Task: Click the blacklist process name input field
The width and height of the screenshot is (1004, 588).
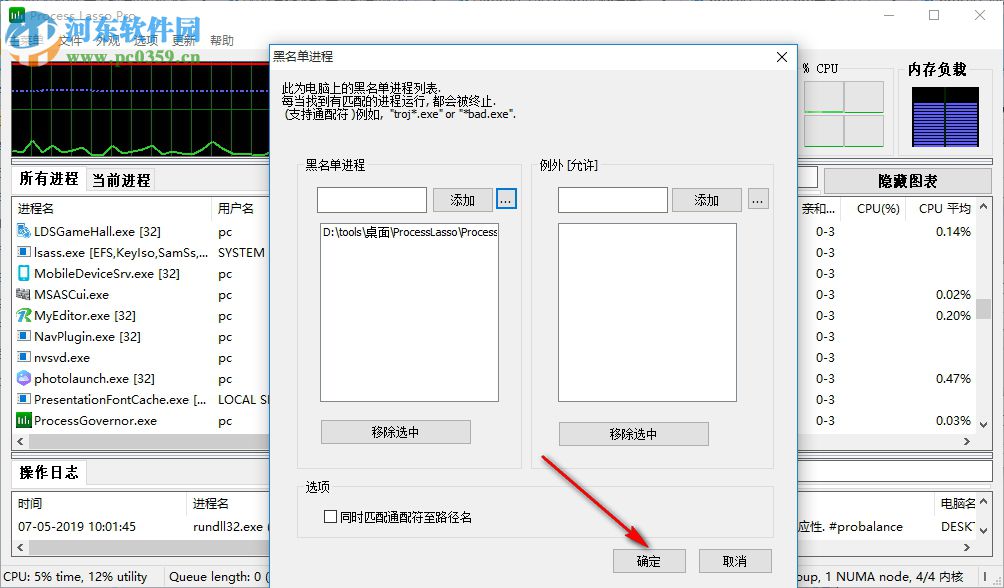Action: (371, 199)
